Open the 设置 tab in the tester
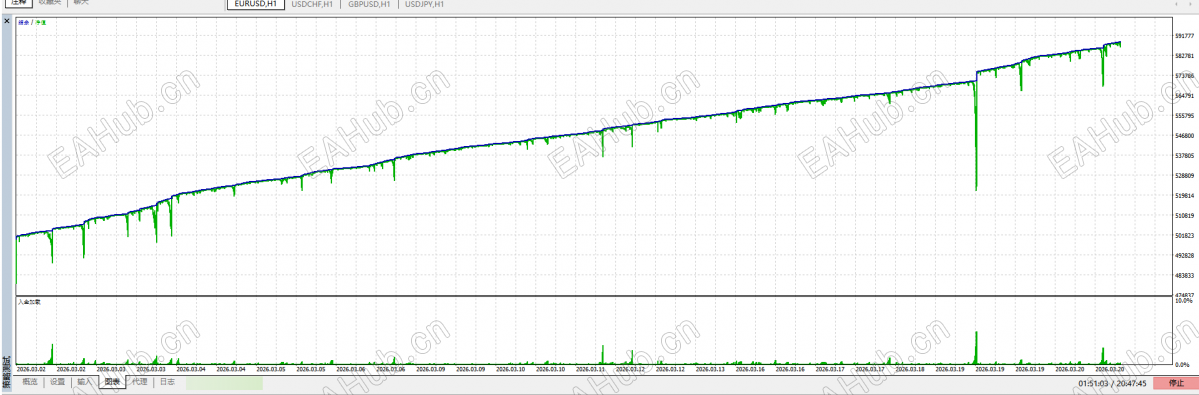1199x395 pixels. [57, 381]
